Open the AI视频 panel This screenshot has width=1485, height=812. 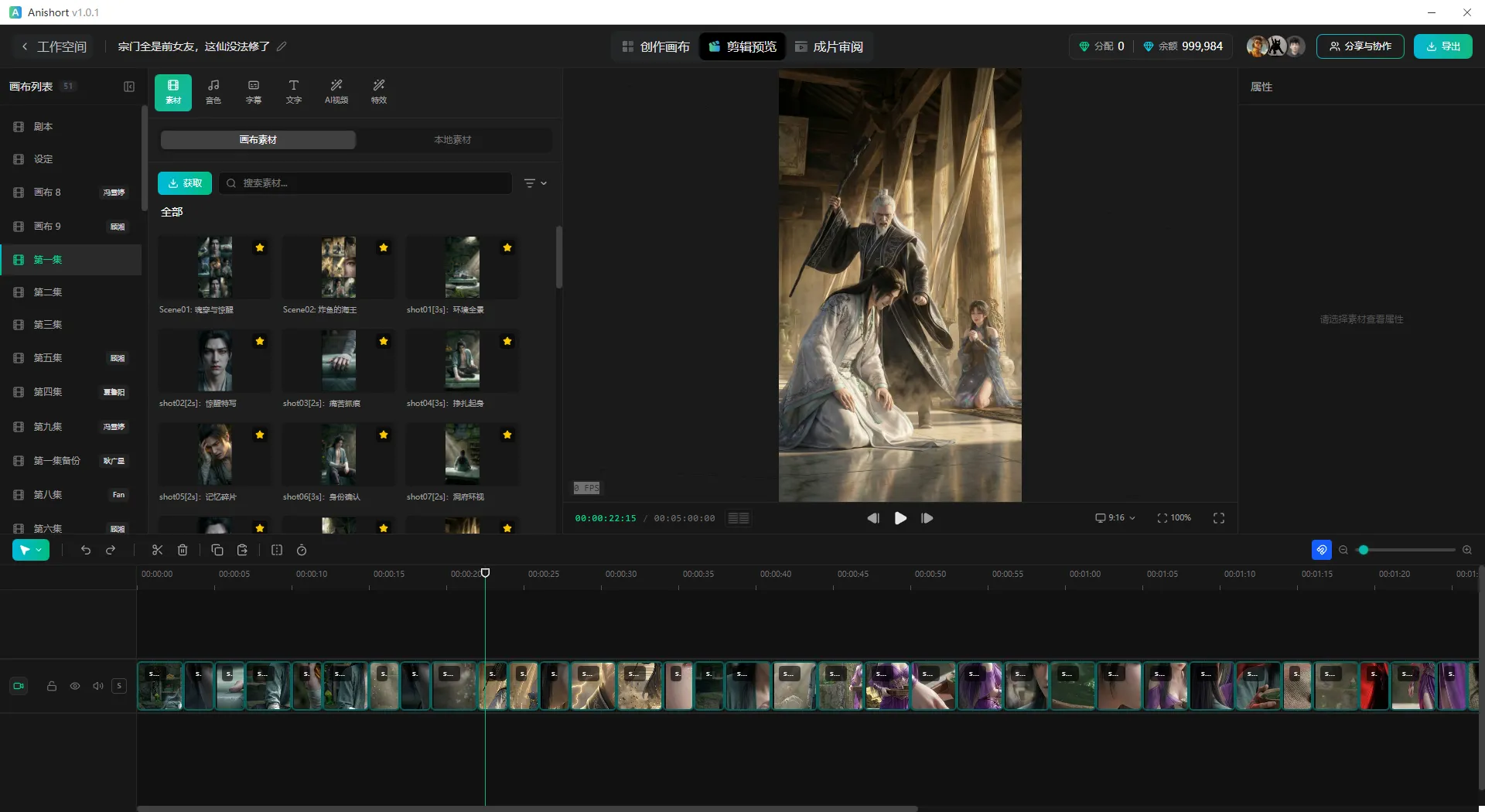point(336,91)
